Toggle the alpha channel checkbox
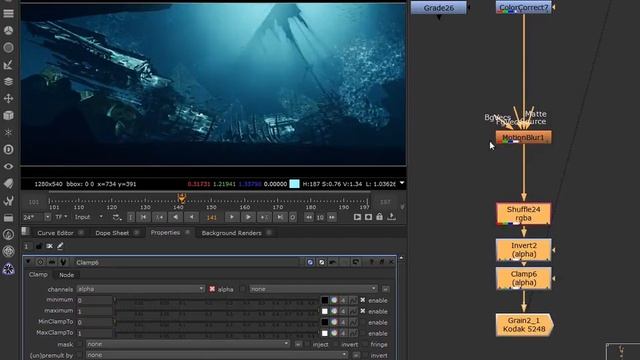The width and height of the screenshot is (640, 360). (x=212, y=289)
